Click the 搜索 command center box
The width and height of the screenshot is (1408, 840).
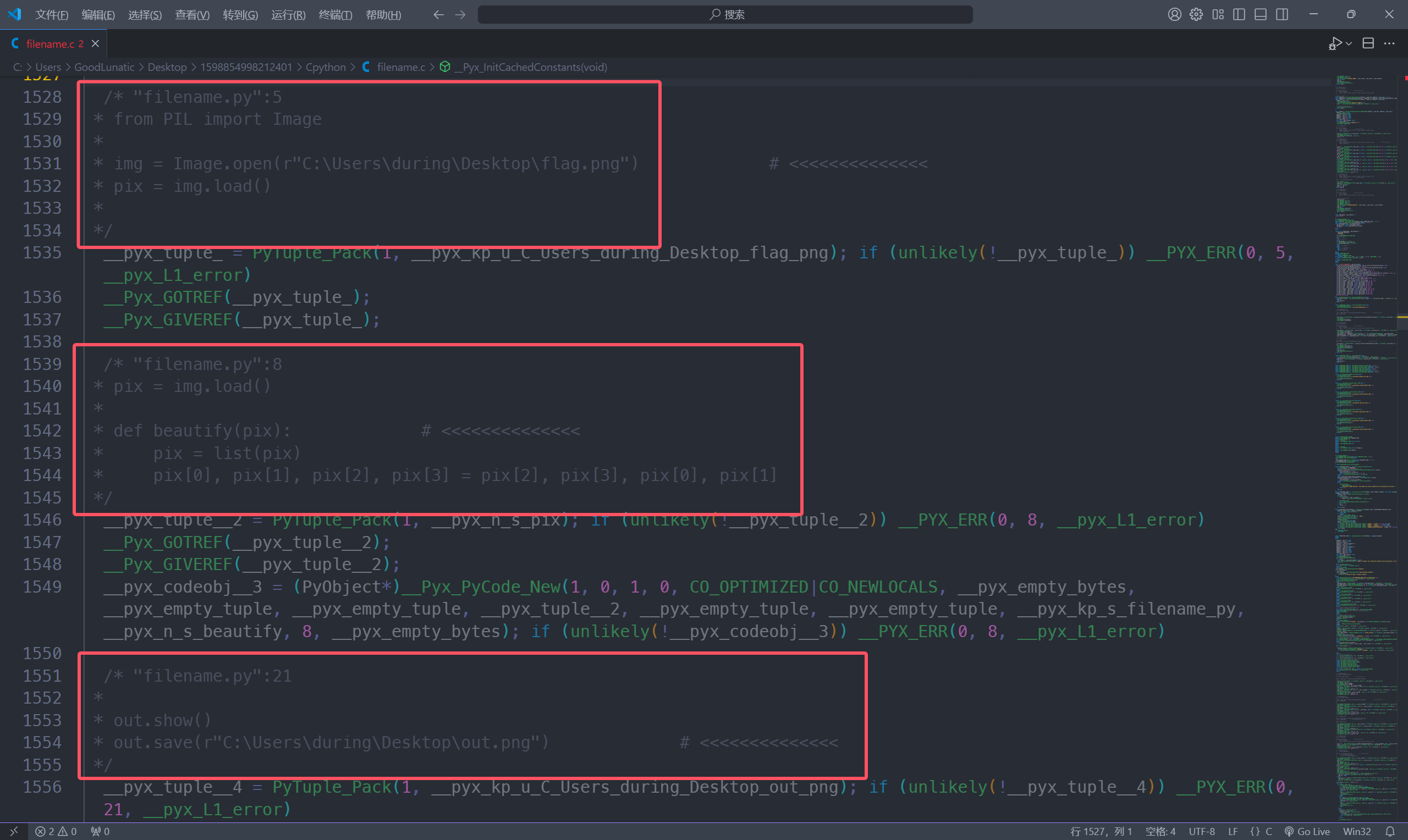pyautogui.click(x=725, y=15)
